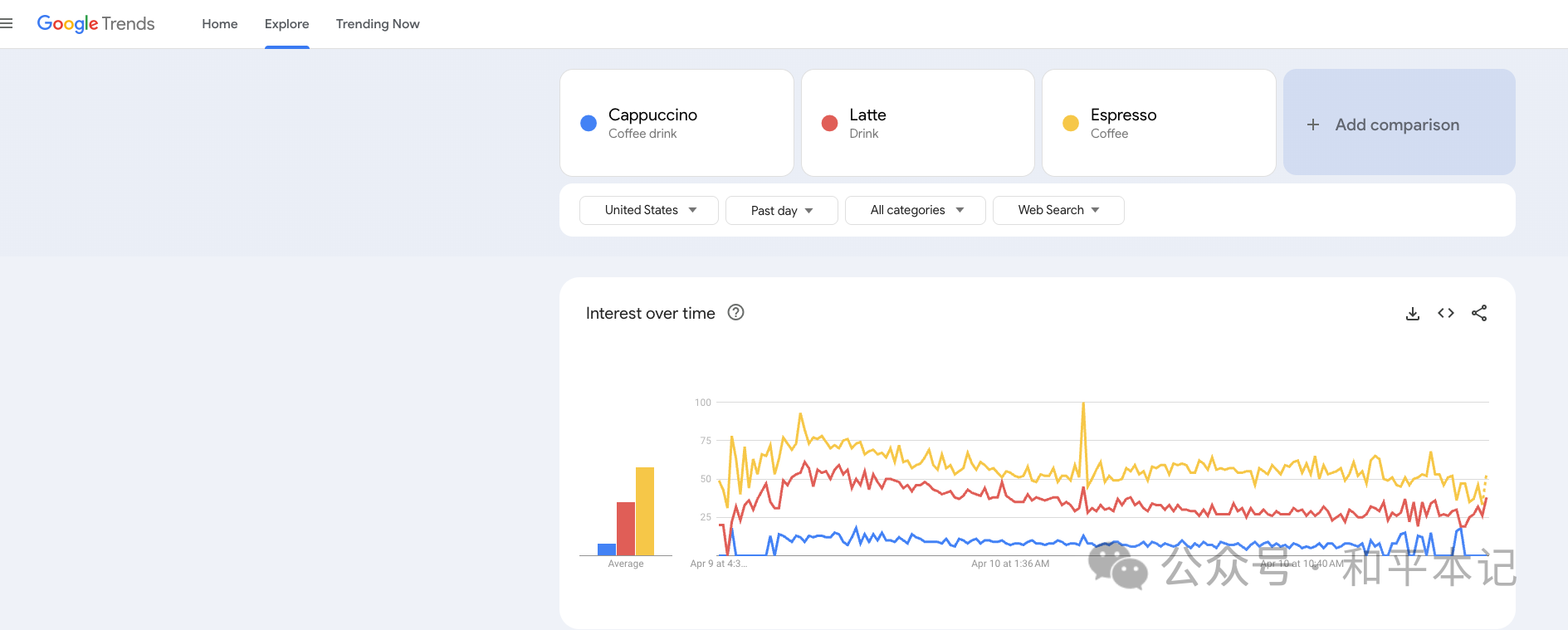The width and height of the screenshot is (1568, 630).
Task: Click the 'Apr 10 at 1:36 AM' axis label
Action: [1010, 564]
